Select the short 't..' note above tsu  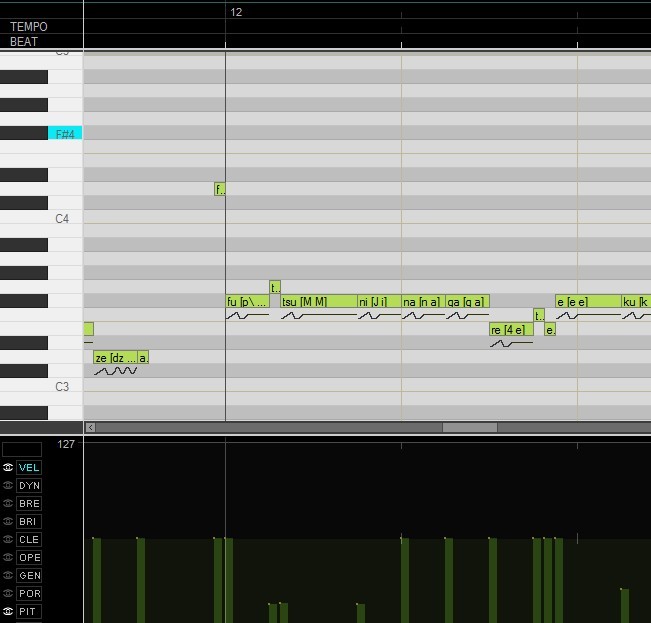[275, 287]
